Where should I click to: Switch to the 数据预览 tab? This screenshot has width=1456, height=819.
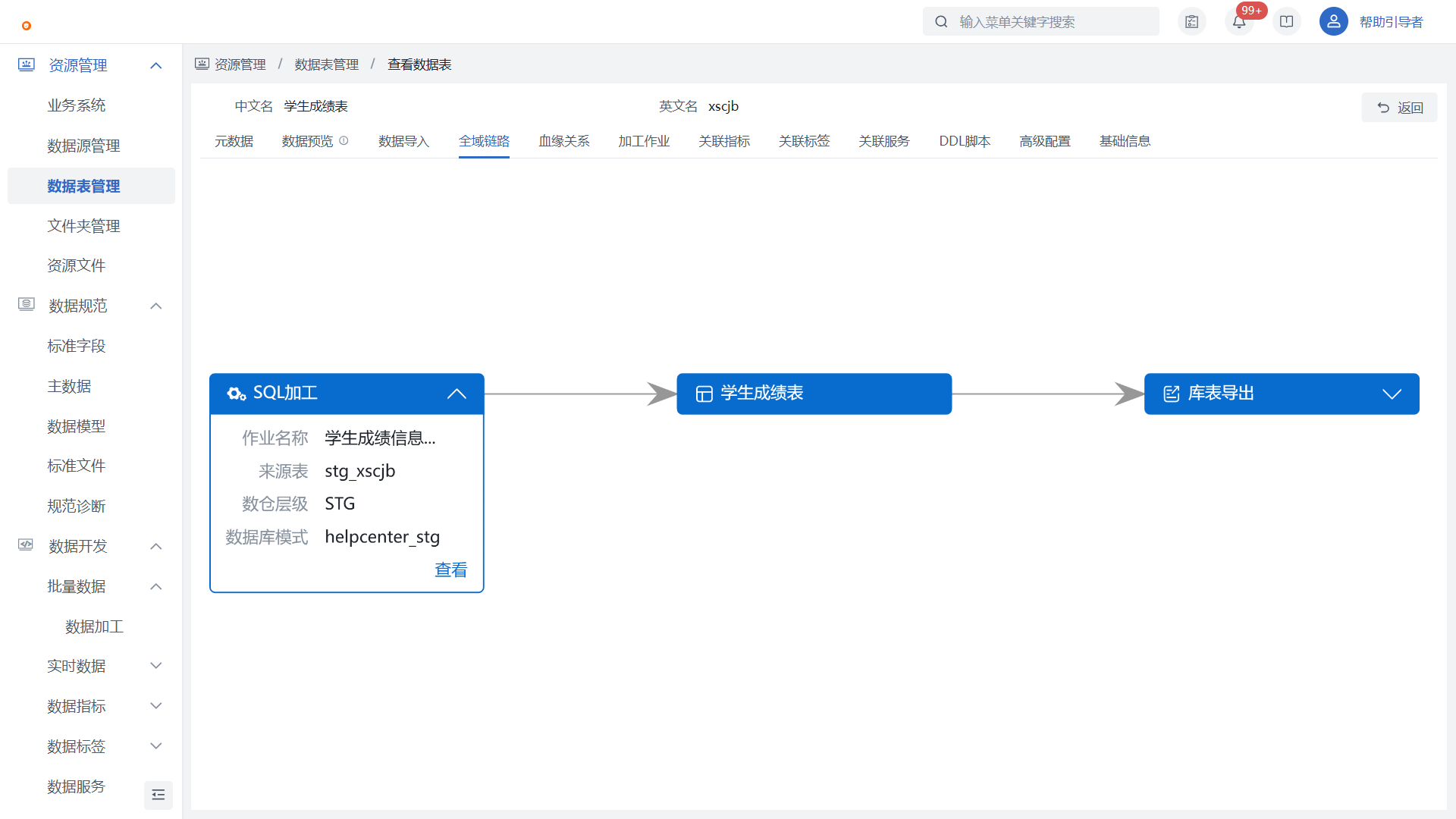tap(307, 141)
